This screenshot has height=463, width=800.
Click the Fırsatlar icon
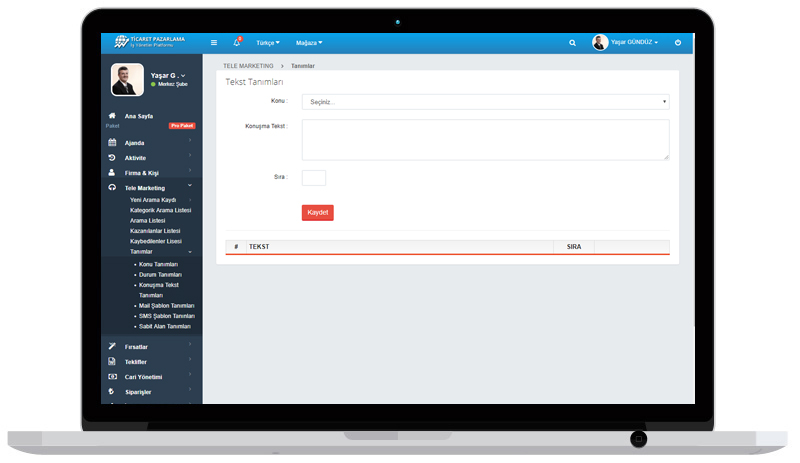(x=112, y=346)
